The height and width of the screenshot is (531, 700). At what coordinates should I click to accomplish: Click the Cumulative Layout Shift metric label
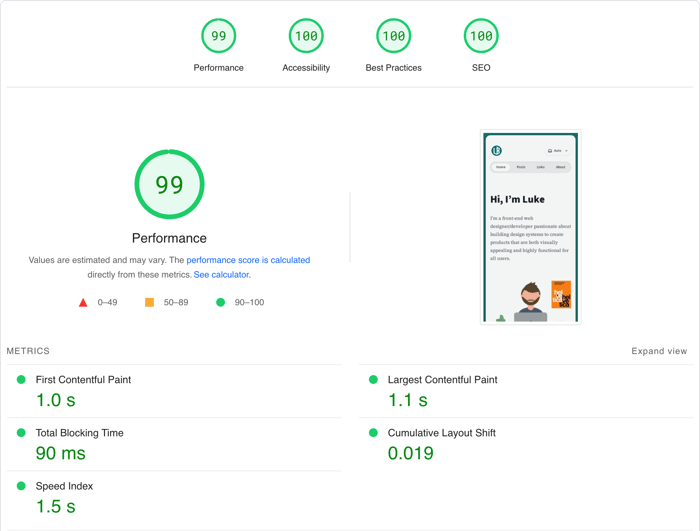pos(442,433)
